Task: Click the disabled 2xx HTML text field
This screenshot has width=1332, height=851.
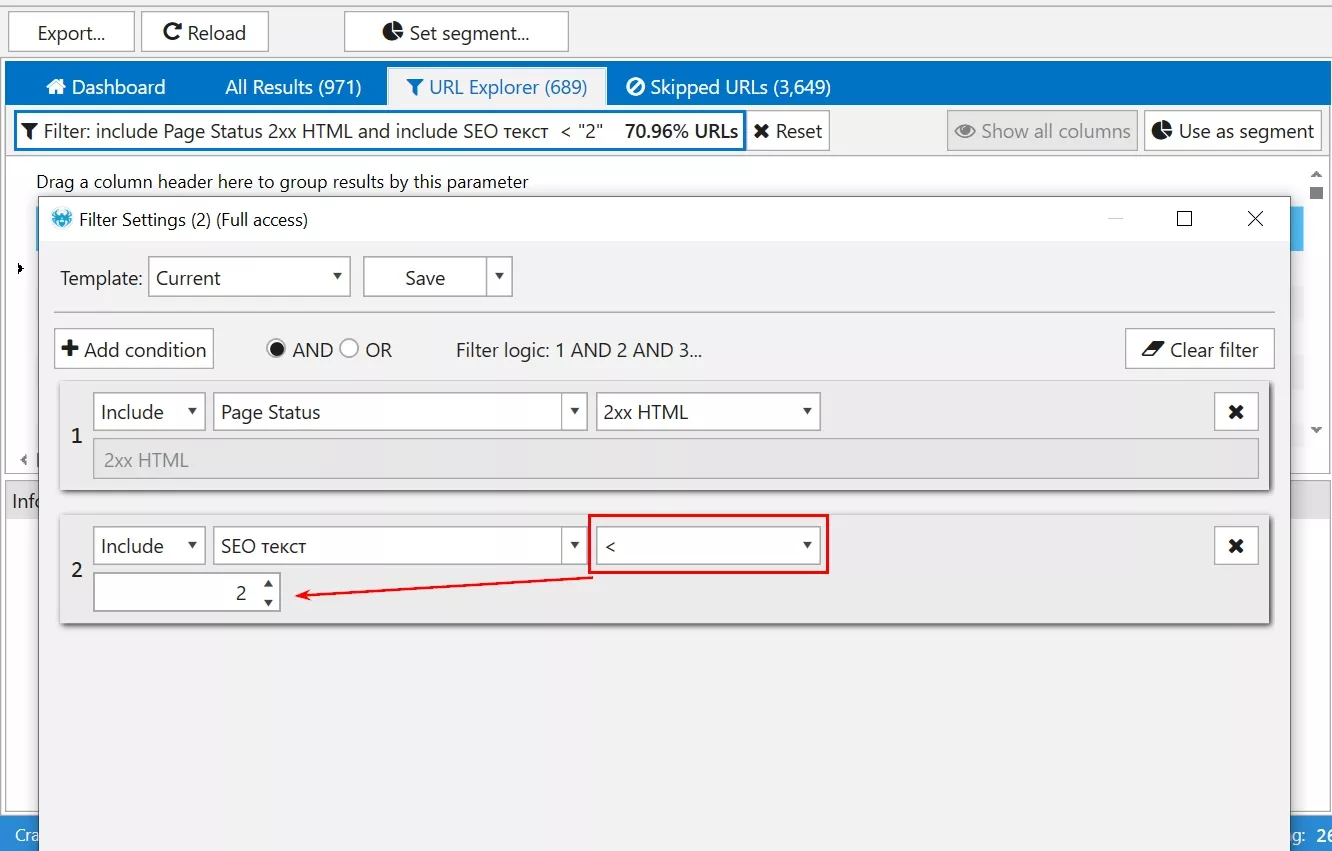Action: coord(676,460)
